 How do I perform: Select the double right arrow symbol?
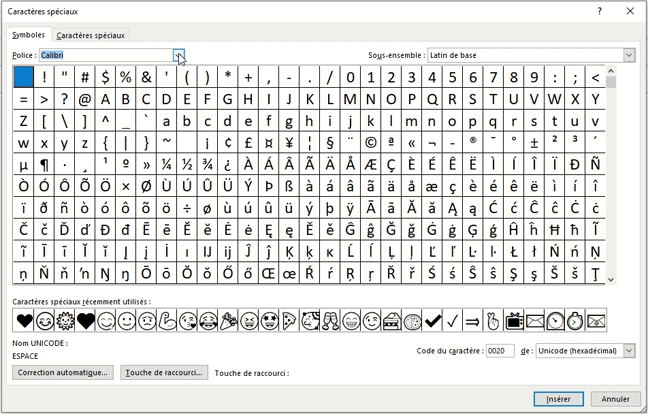pyautogui.click(x=473, y=321)
